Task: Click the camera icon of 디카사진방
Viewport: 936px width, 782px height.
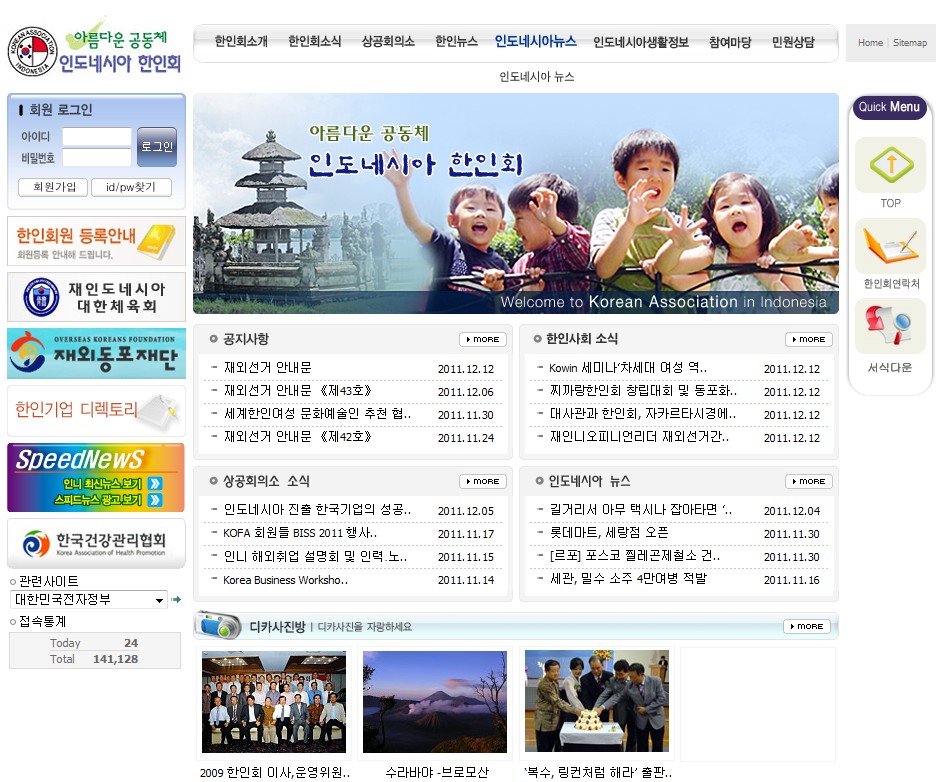Action: [x=218, y=625]
